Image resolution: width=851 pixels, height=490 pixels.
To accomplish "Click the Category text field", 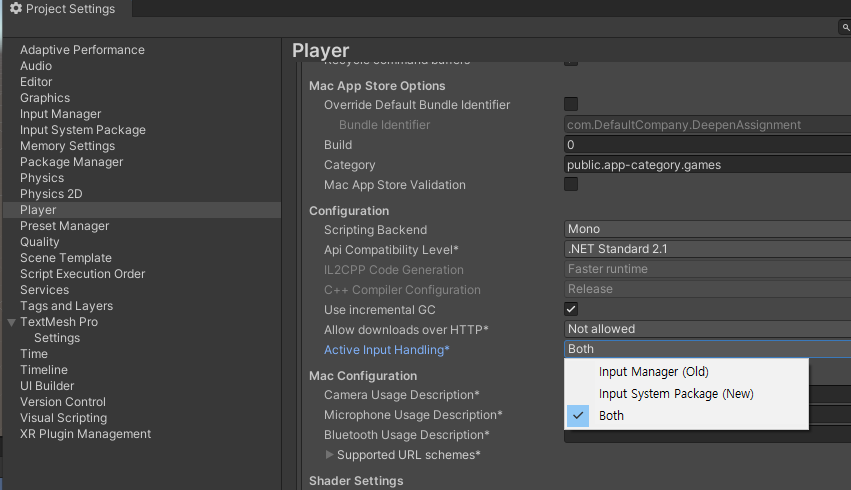I will (707, 165).
